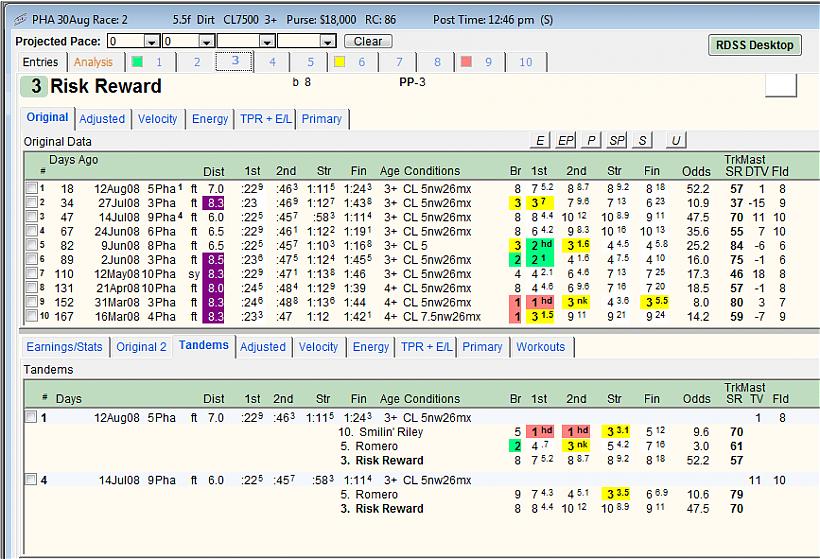Select horse tab 7
Viewport: 820px width, 559px height.
click(399, 62)
